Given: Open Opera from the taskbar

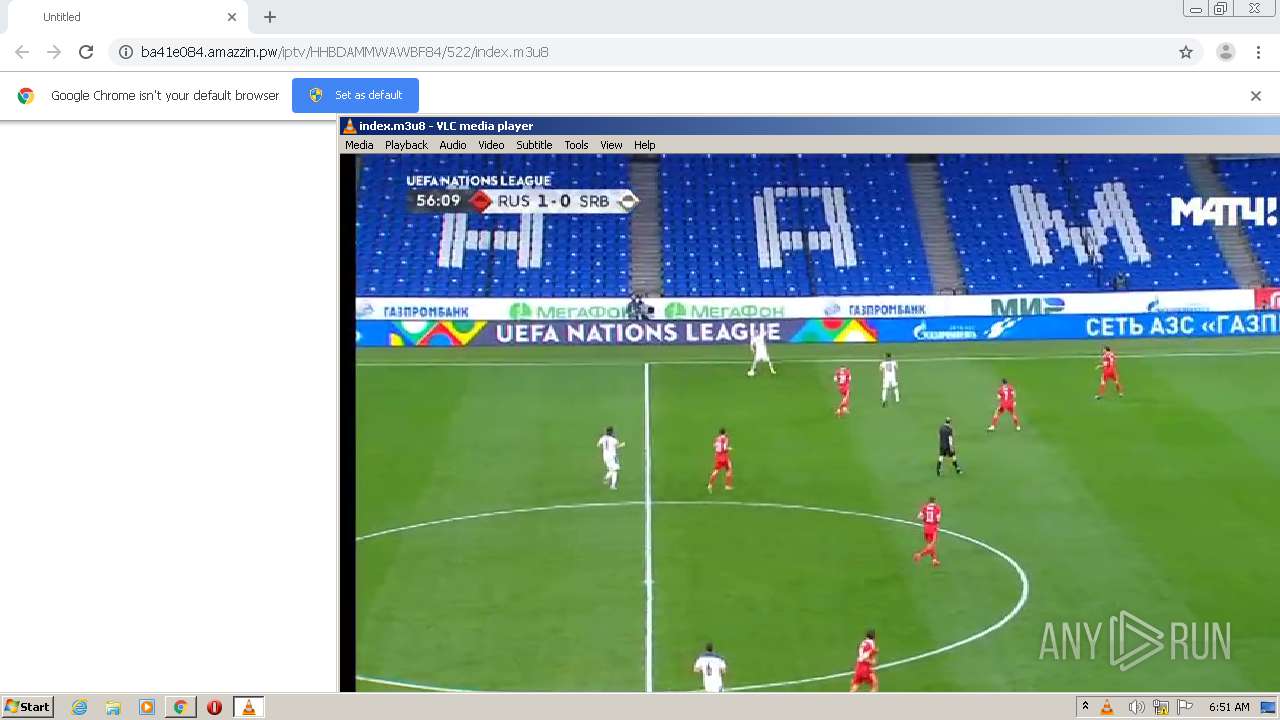Looking at the screenshot, I should click(214, 707).
